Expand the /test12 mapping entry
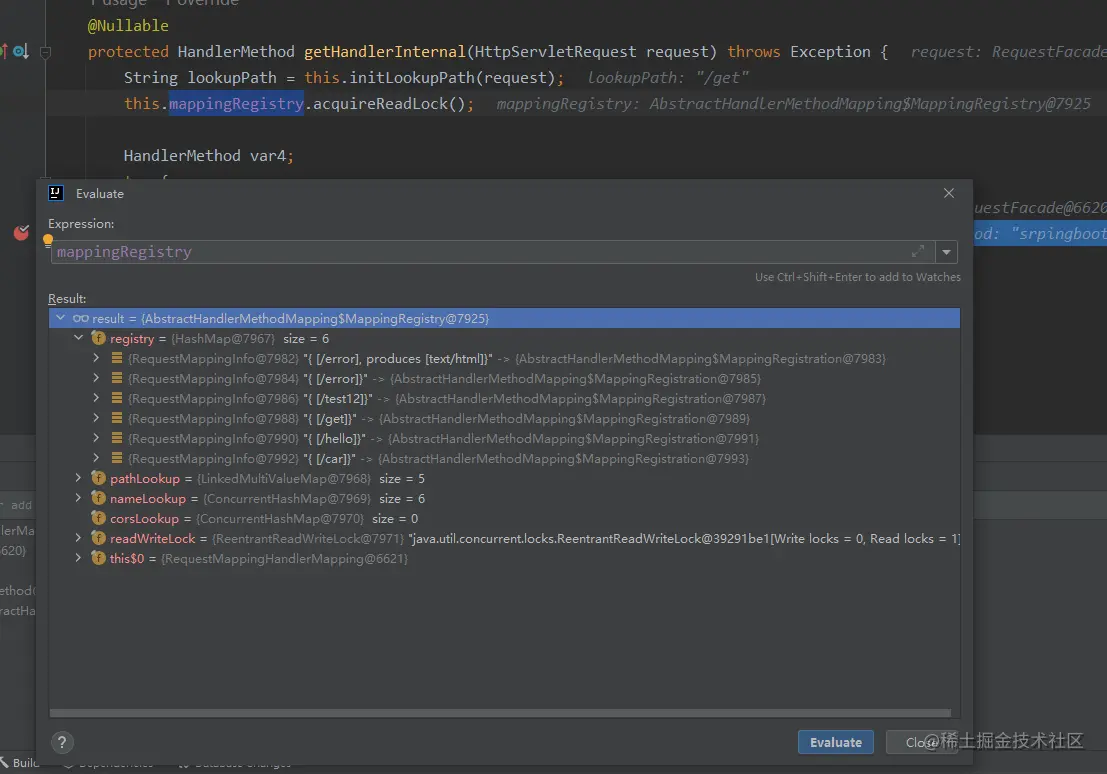 point(96,398)
